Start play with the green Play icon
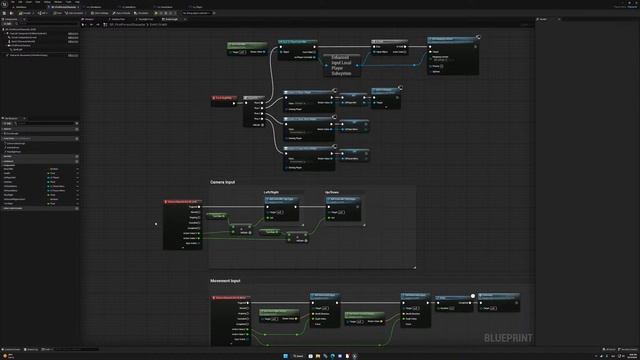The image size is (640, 360). tap(156, 13)
